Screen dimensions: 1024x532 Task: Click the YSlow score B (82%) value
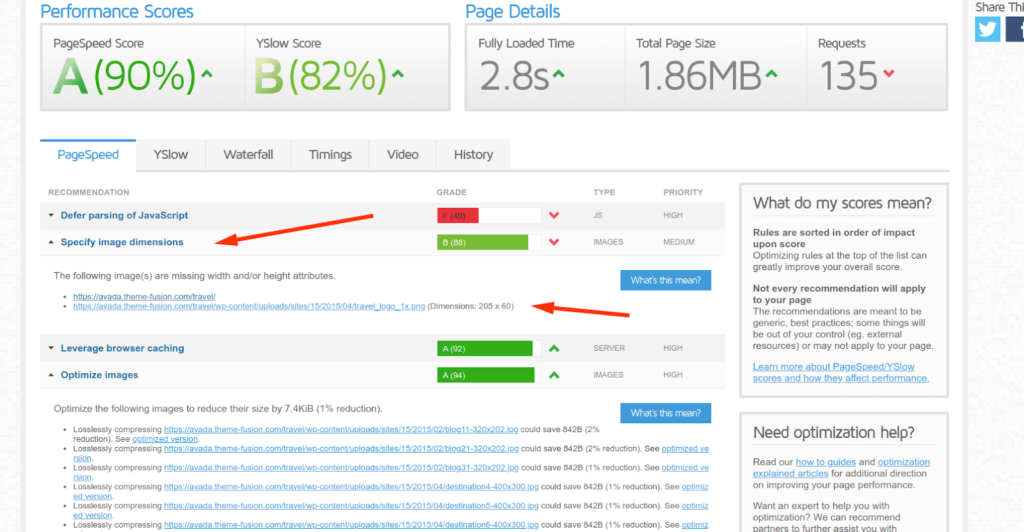click(x=321, y=76)
